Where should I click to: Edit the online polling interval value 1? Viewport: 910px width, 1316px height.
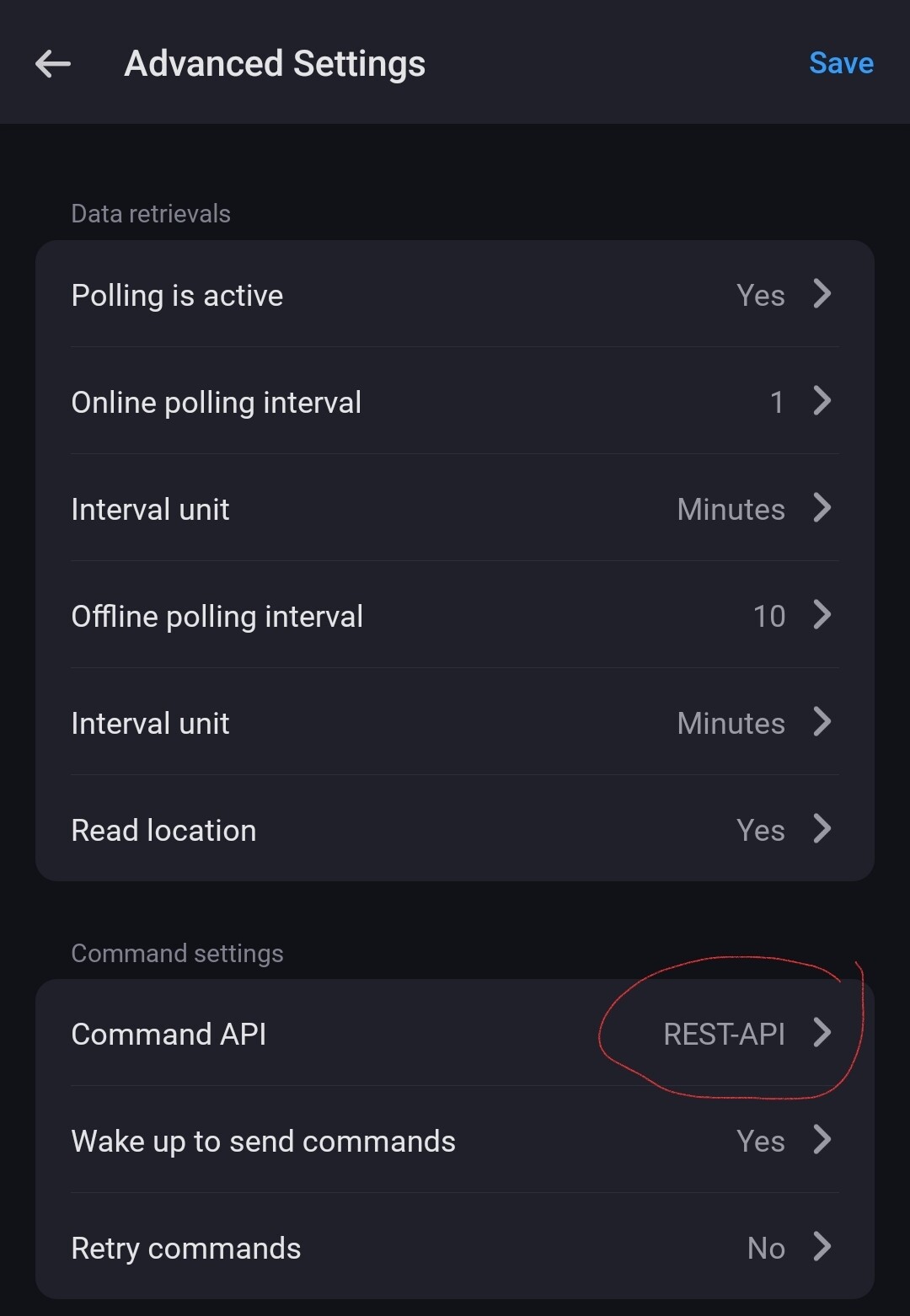pos(776,403)
